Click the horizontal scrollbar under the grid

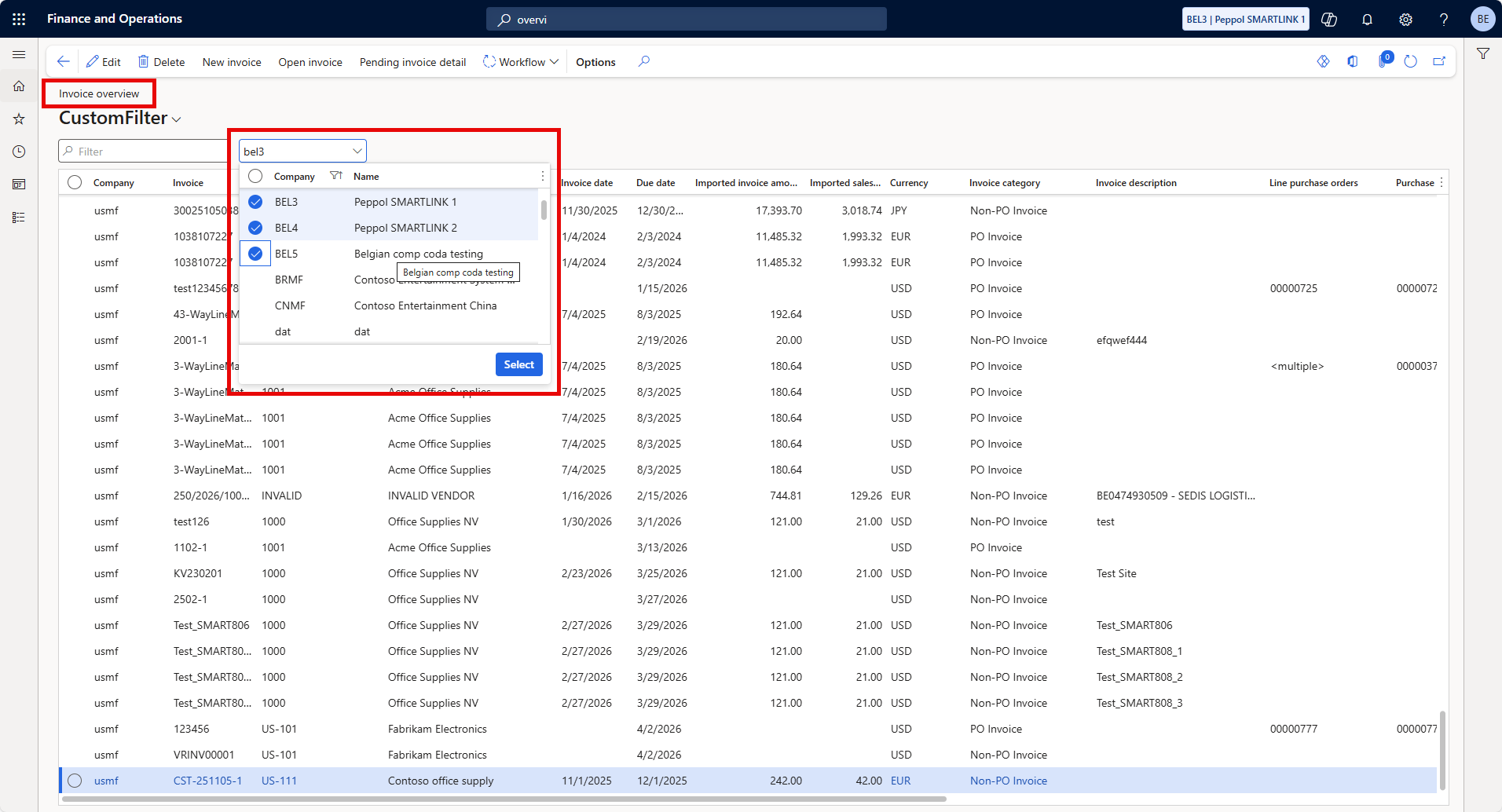click(x=503, y=799)
